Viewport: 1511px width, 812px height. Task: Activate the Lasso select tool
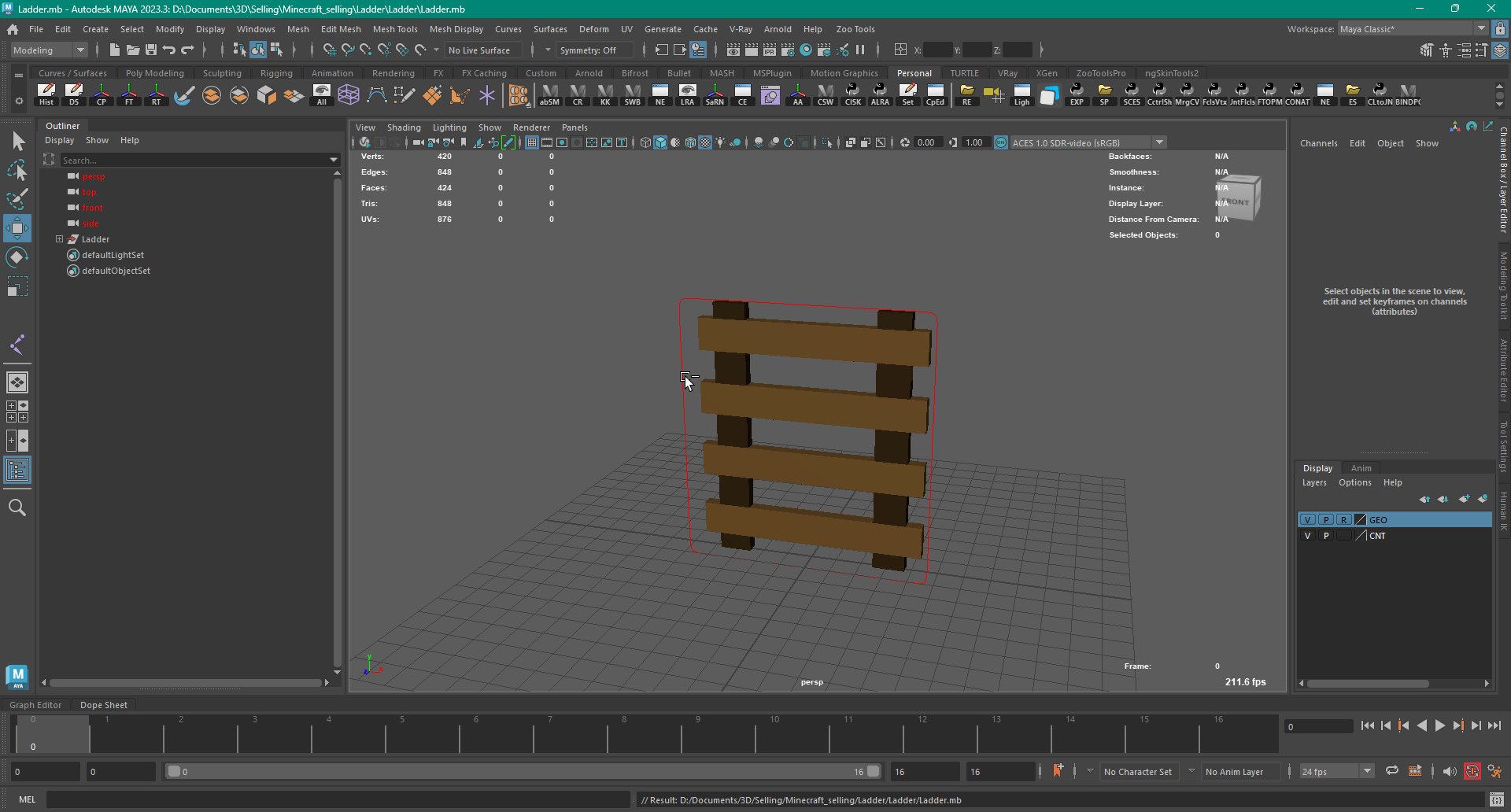point(17,170)
